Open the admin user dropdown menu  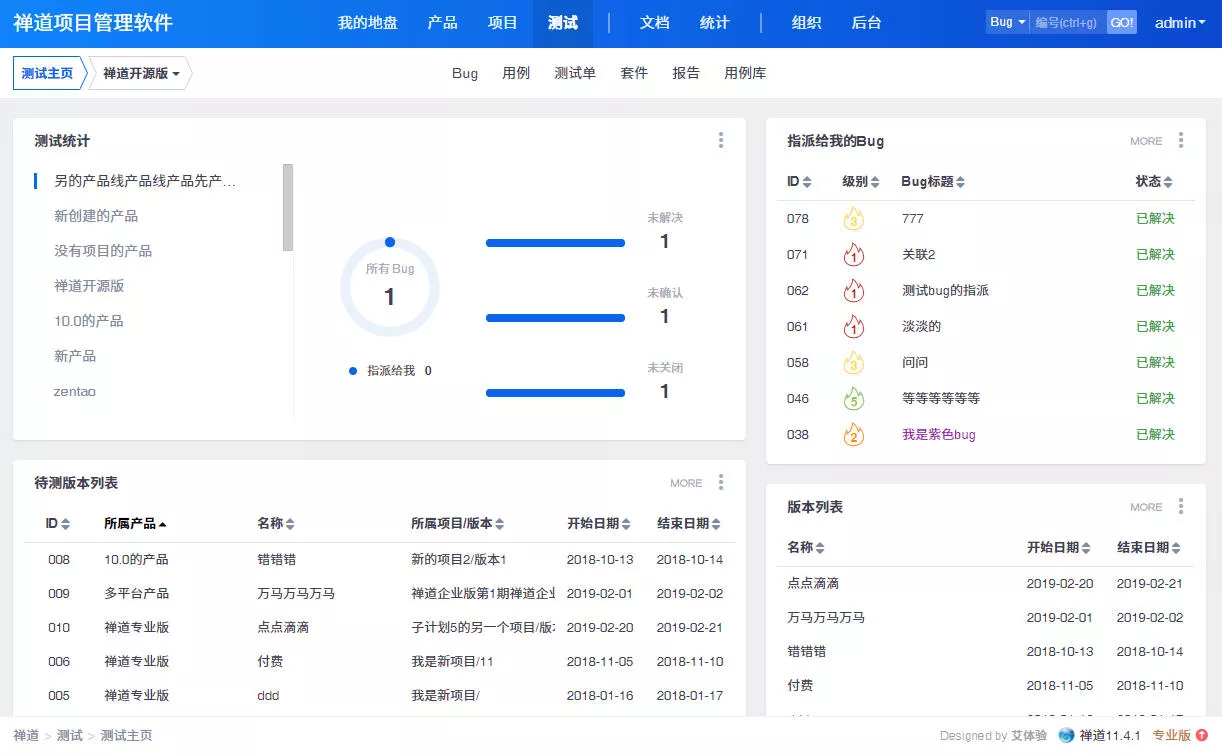pos(1180,22)
